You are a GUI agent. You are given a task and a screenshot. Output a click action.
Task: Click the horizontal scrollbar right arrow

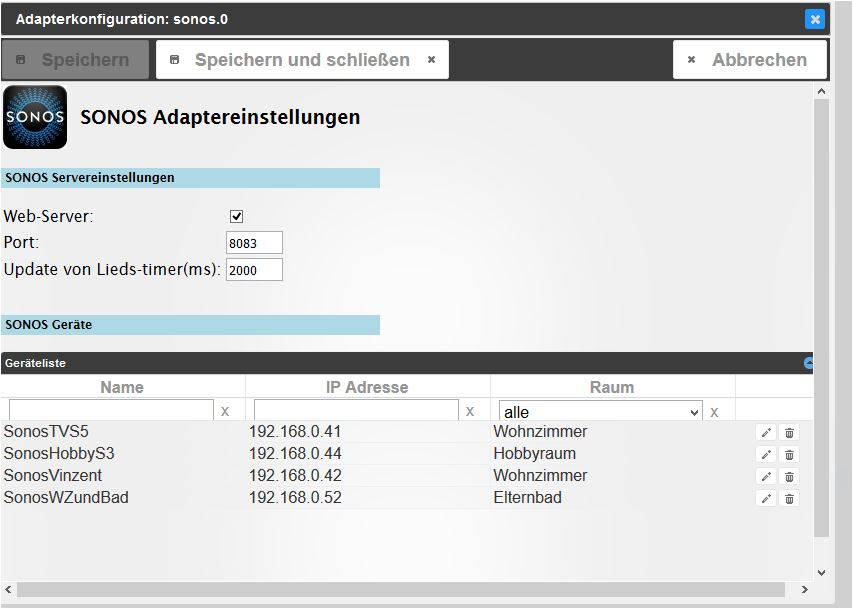point(805,589)
